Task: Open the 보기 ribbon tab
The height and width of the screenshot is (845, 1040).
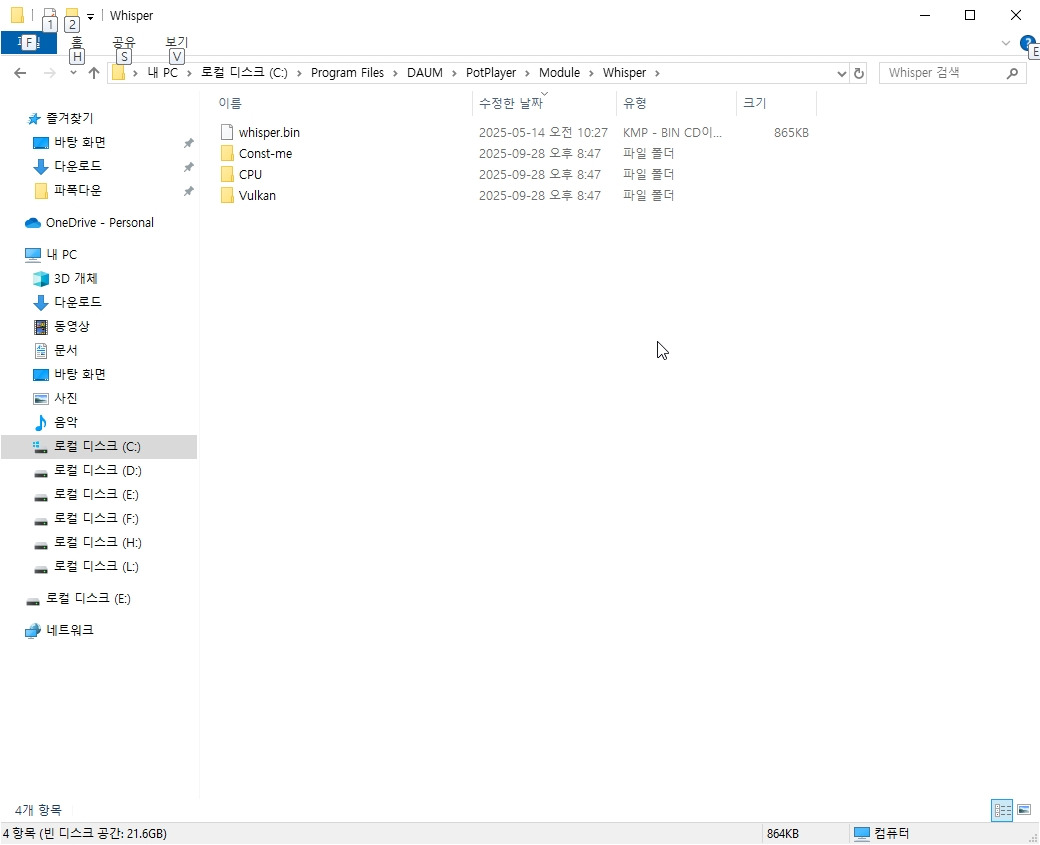Action: click(x=176, y=42)
